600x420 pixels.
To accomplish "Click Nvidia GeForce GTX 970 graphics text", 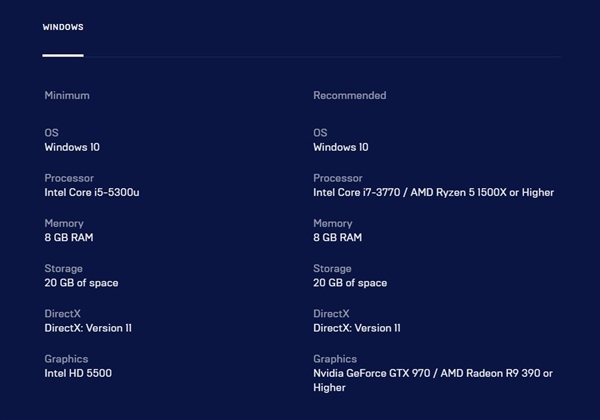I will point(433,380).
